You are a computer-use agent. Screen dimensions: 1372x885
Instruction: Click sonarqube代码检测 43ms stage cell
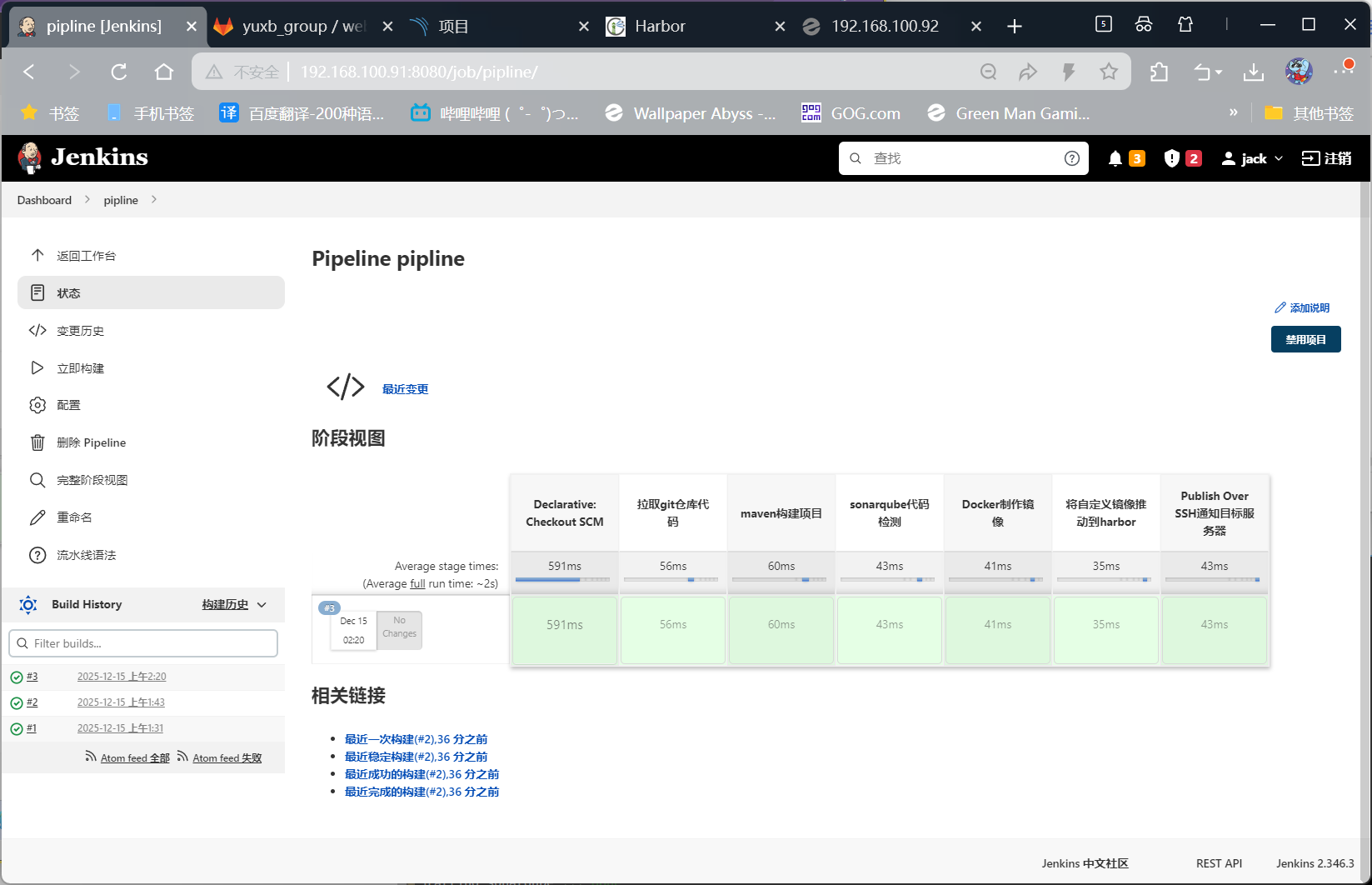coord(890,631)
